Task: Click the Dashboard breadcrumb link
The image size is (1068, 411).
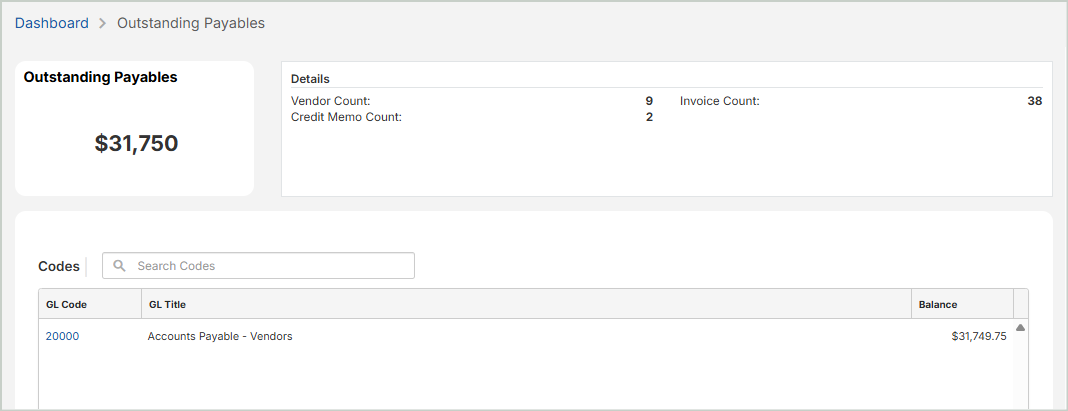Action: point(51,23)
